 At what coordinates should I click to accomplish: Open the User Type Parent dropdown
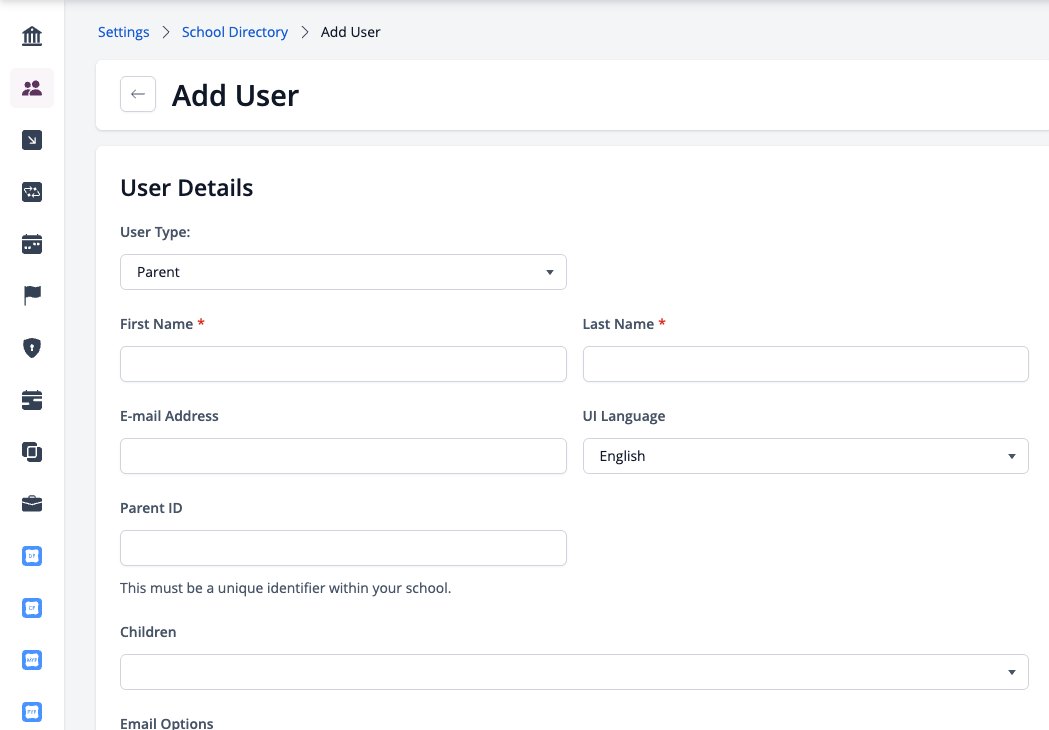tap(343, 272)
